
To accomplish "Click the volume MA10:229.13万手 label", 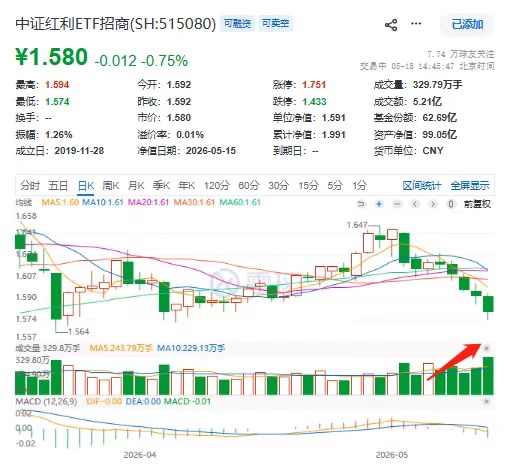I will pyautogui.click(x=191, y=348).
